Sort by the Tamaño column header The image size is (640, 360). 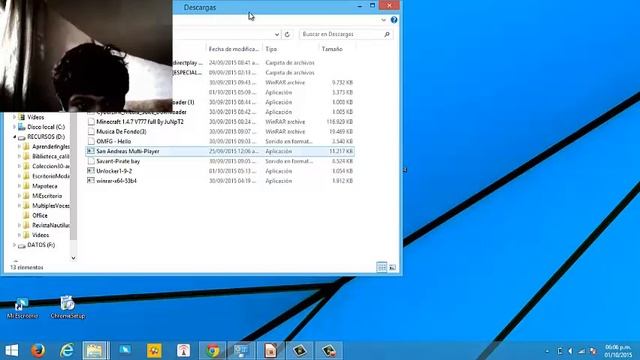pos(337,49)
